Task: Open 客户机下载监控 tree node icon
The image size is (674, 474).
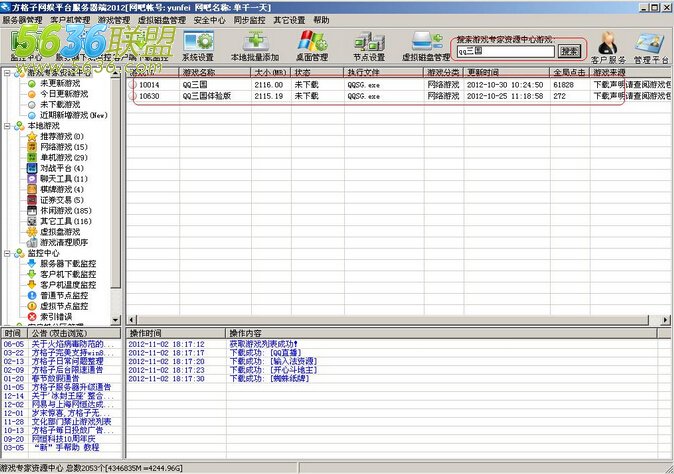Action: point(32,274)
